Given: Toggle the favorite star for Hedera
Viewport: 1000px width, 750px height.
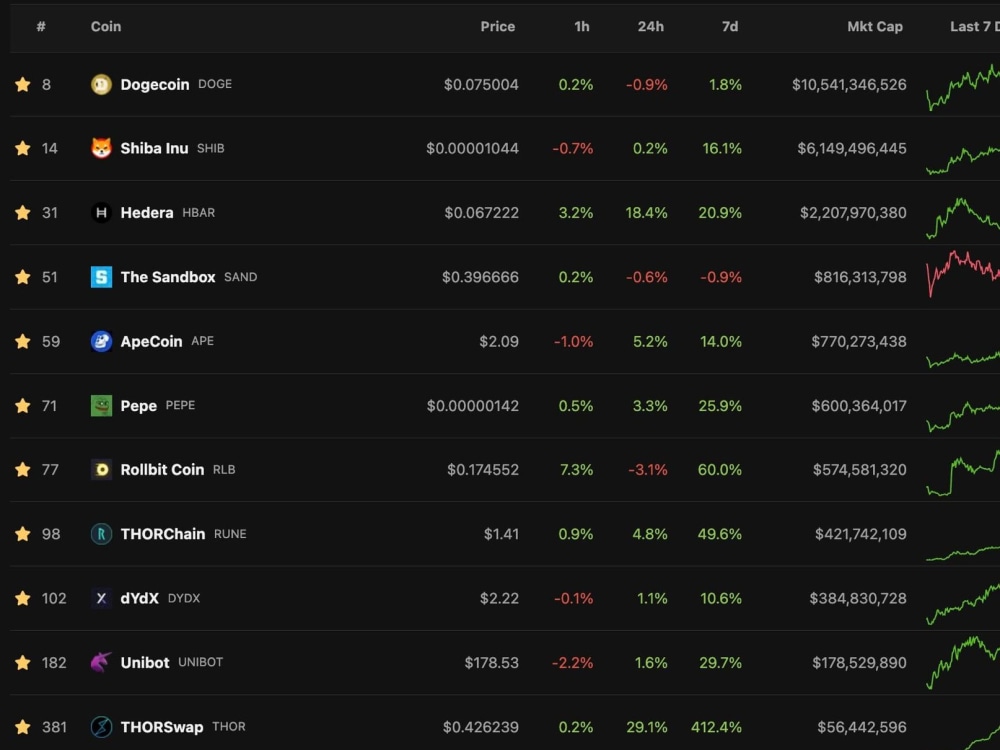Looking at the screenshot, I should point(22,212).
